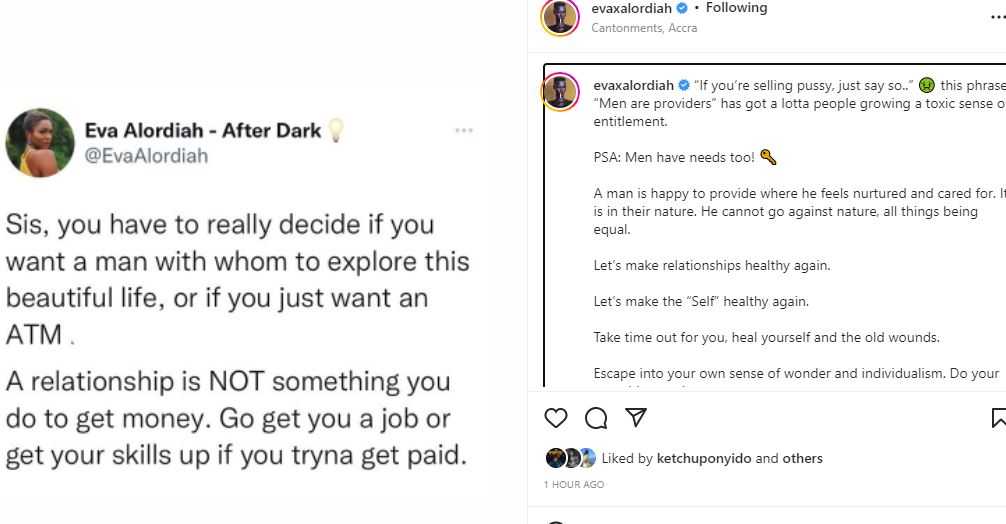Open the Cantonments, Accra location page
Image resolution: width=1006 pixels, height=524 pixels.
point(644,28)
